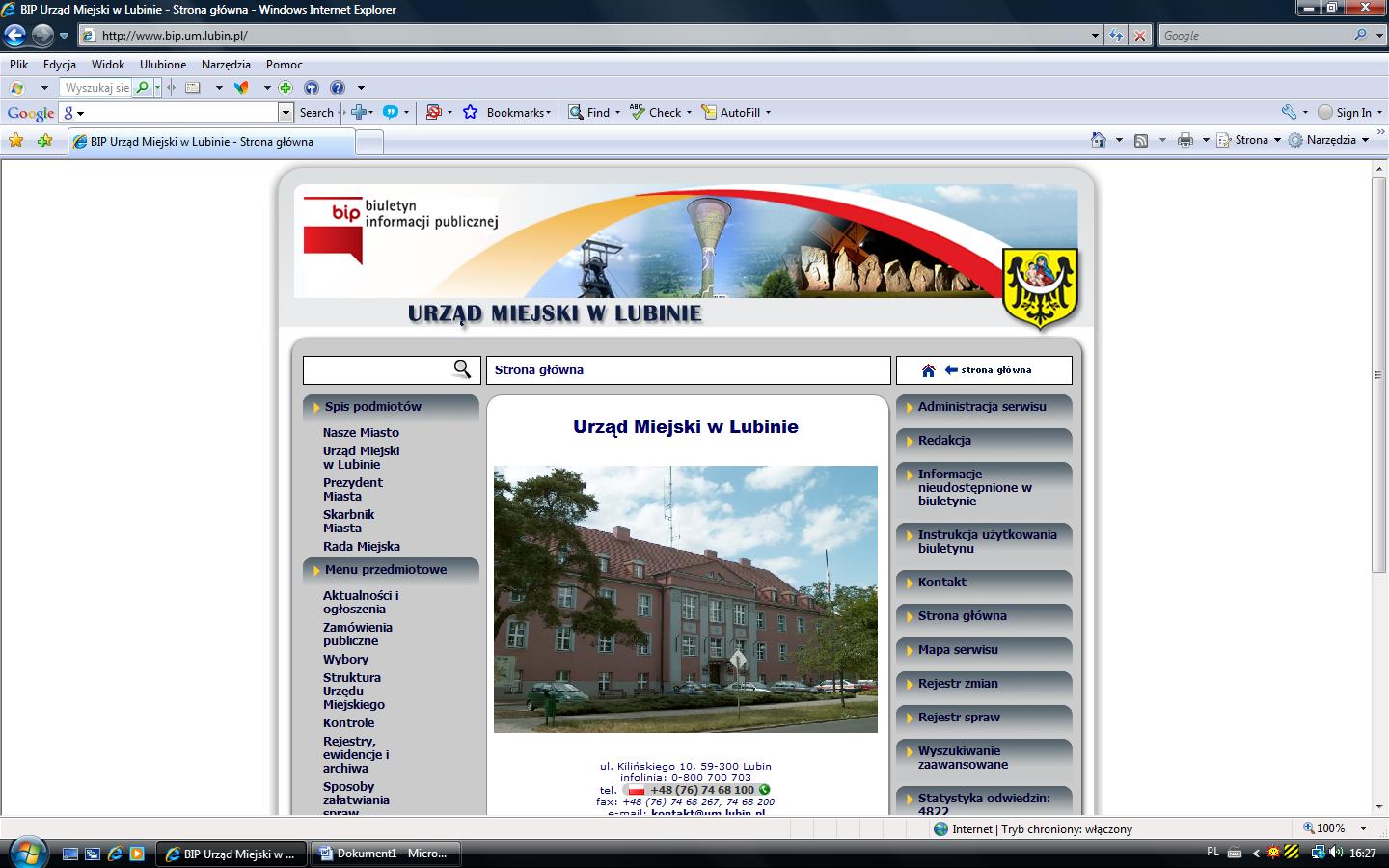Click the empty new tab button
This screenshot has height=868, width=1389.
(x=370, y=143)
